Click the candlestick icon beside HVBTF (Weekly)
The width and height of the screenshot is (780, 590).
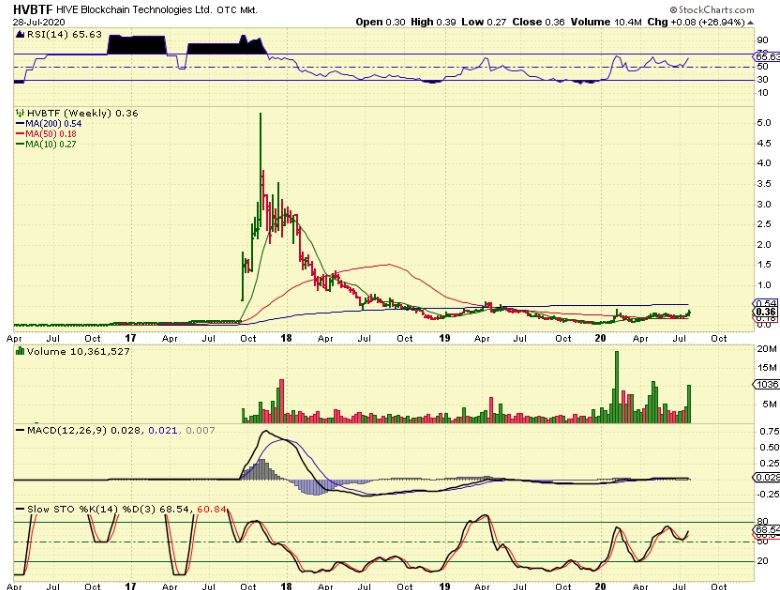tap(20, 113)
